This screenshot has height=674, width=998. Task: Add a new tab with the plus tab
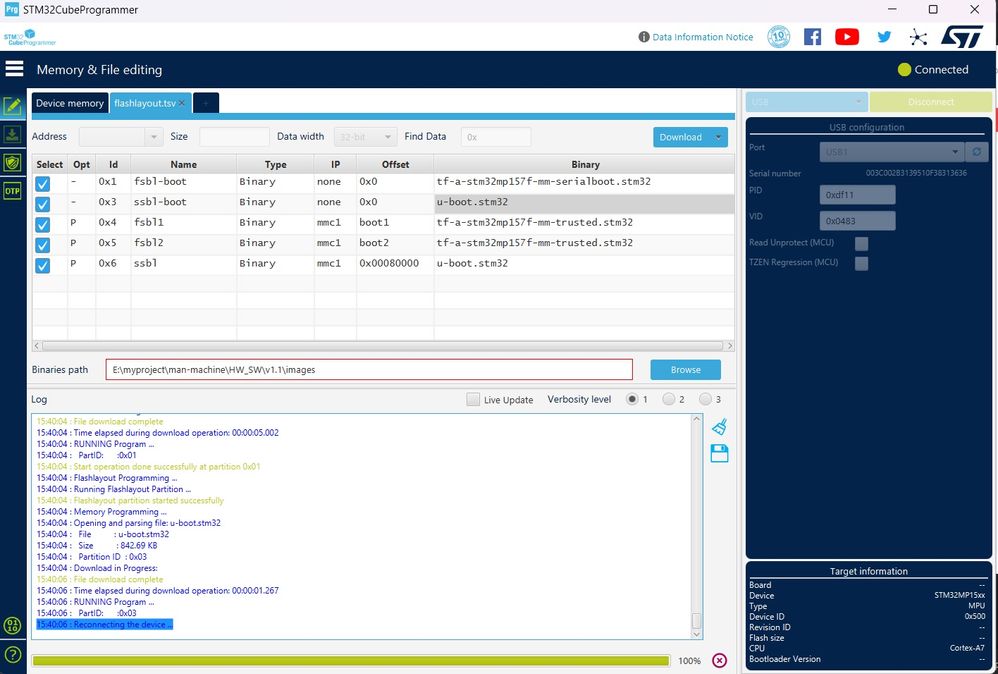point(206,103)
